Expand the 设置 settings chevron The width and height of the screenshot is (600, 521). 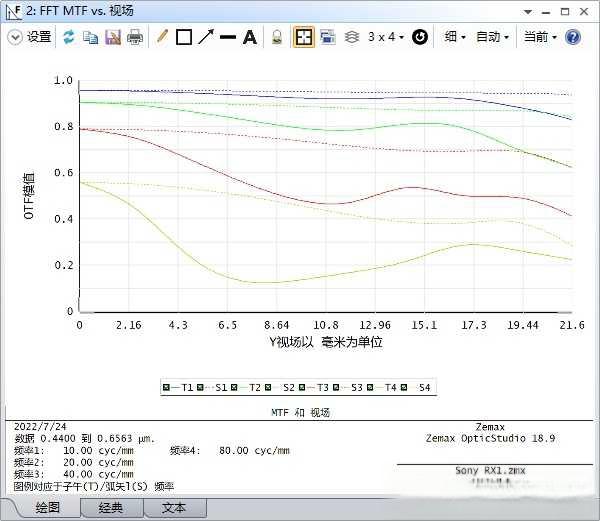coord(15,37)
